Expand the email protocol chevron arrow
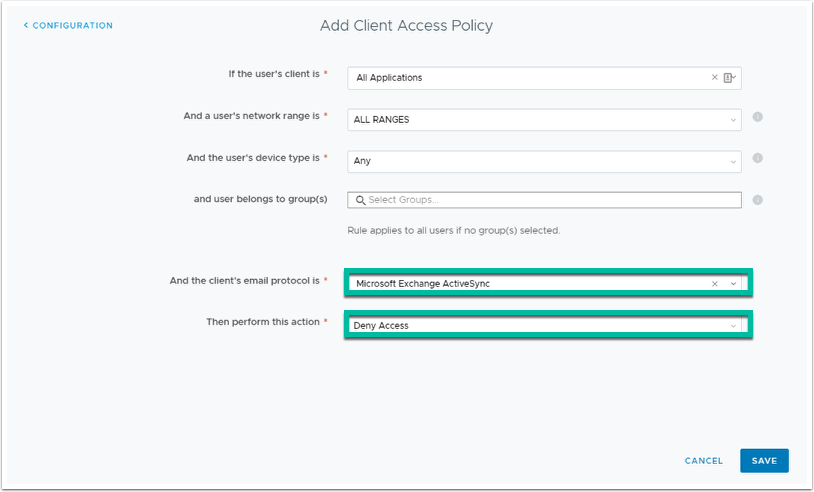This screenshot has width=814, height=492. (733, 283)
